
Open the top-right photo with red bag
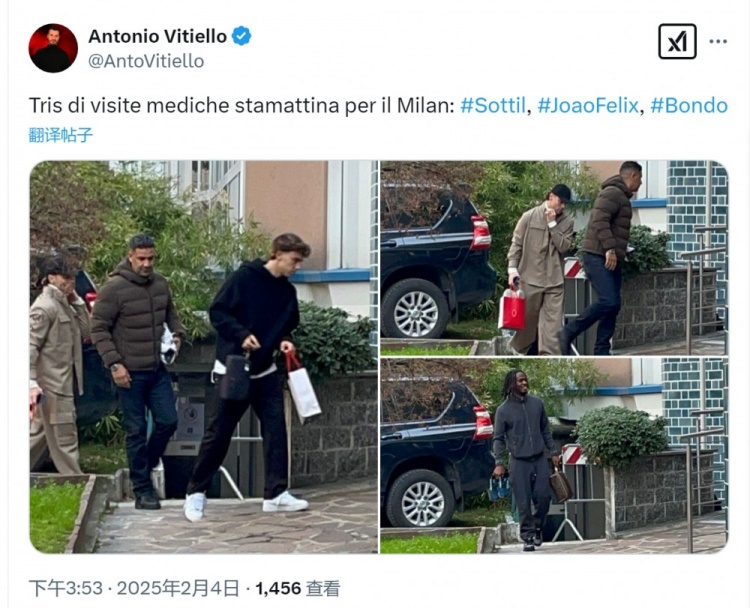(554, 258)
